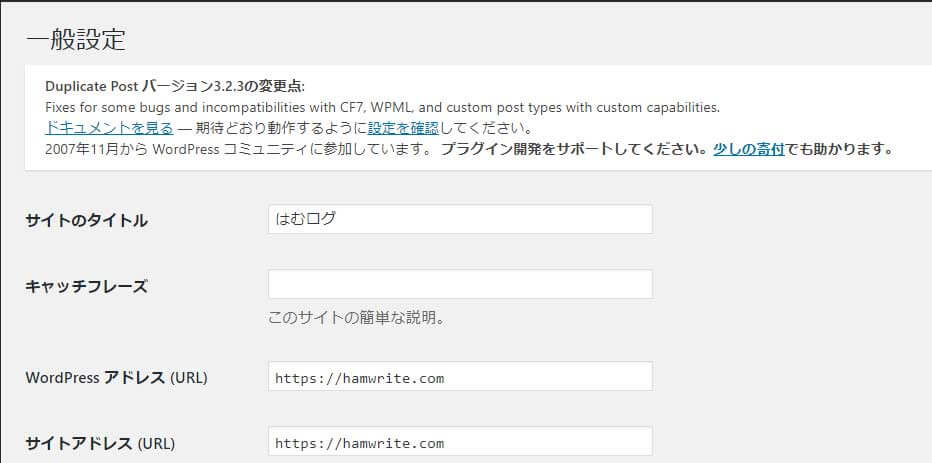Open the 少しの寄付 donation link
Screen dimensions: 932x463
click(x=750, y=149)
